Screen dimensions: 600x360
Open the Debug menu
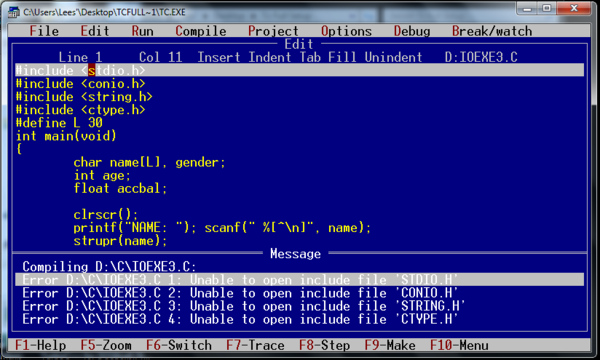click(x=412, y=31)
